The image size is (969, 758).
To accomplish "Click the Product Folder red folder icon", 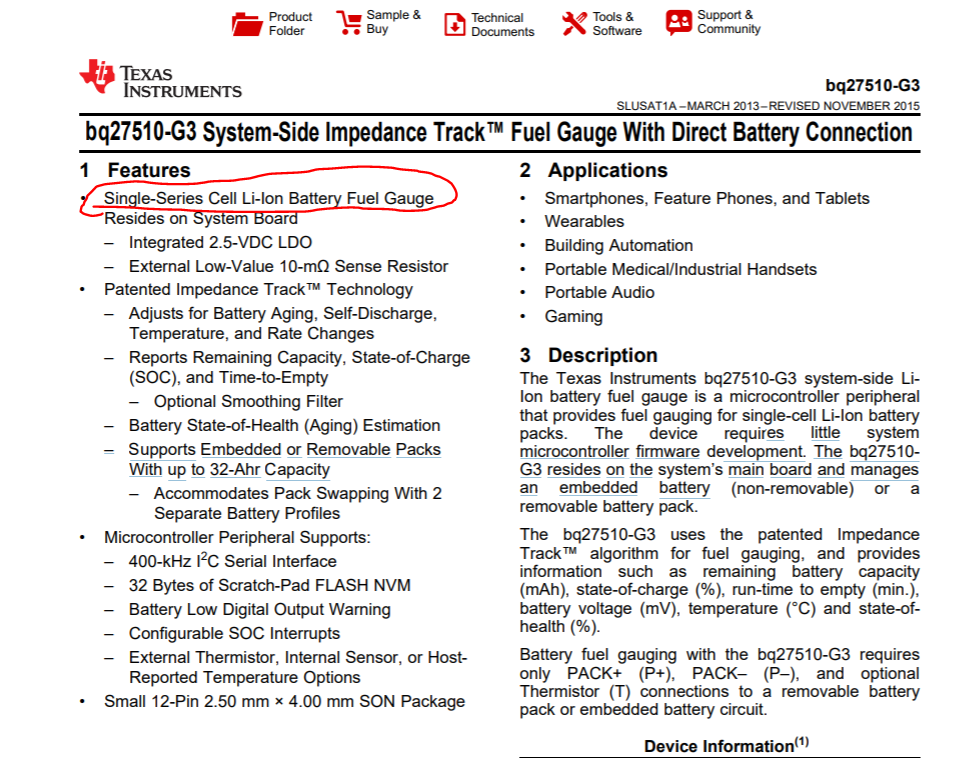I will pos(247,24).
